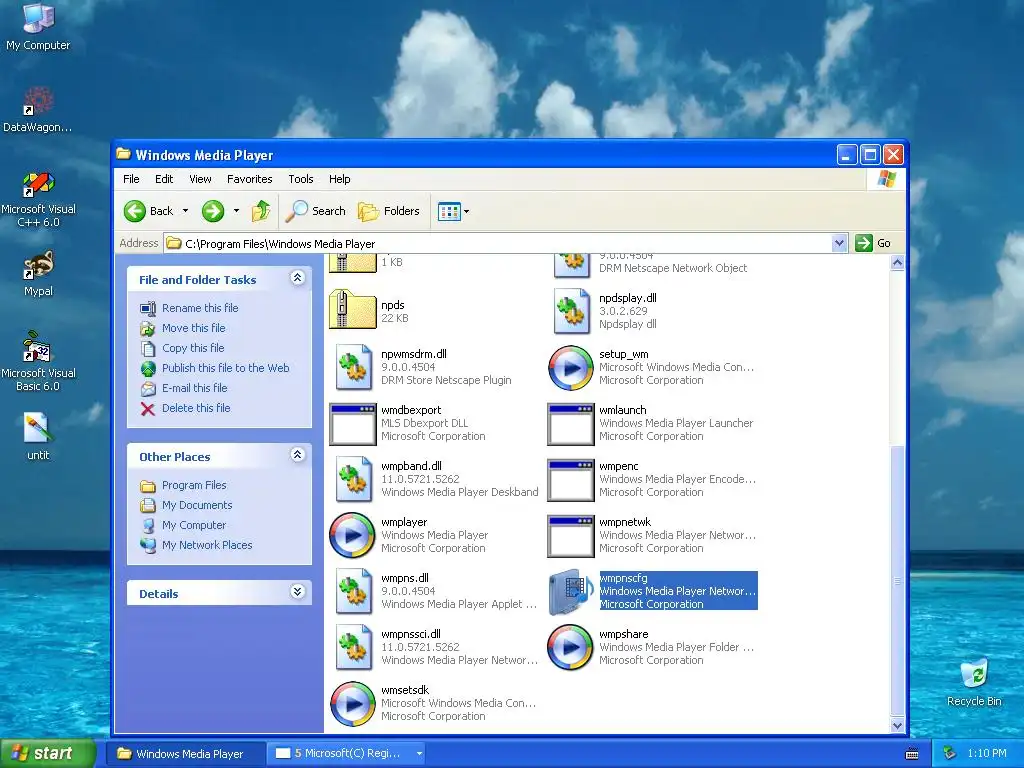
Task: Click the Views toolbar icon
Action: (449, 212)
